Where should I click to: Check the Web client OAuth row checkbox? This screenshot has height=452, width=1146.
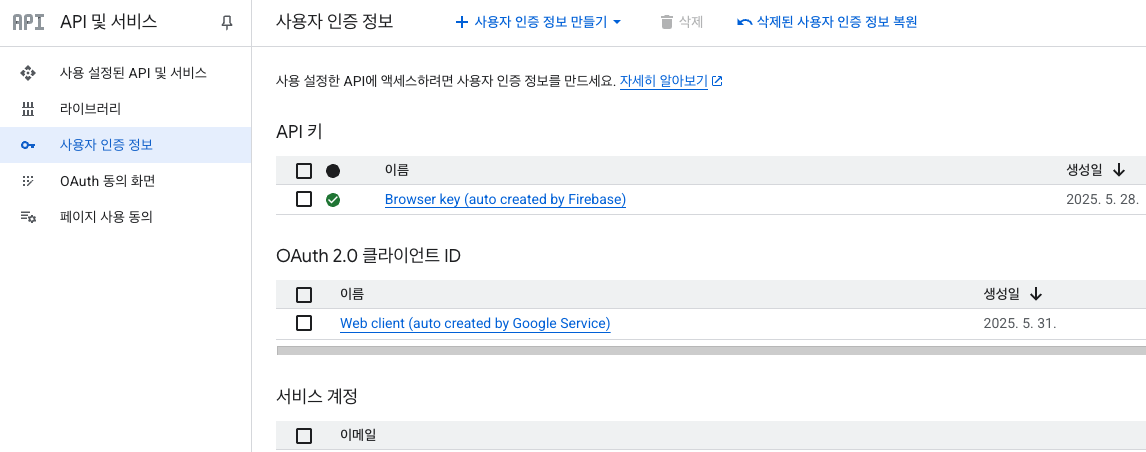pos(304,323)
